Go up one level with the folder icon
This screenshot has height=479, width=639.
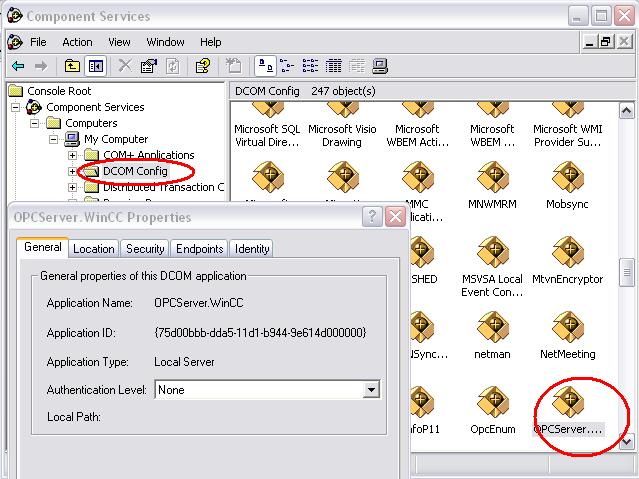(72, 66)
